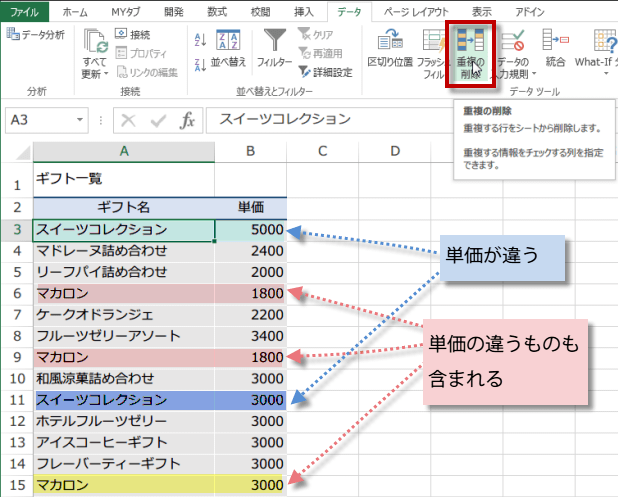The width and height of the screenshot is (618, 497).
Task: Click the Remove Duplicates (重複の削除) icon
Action: pos(469,50)
